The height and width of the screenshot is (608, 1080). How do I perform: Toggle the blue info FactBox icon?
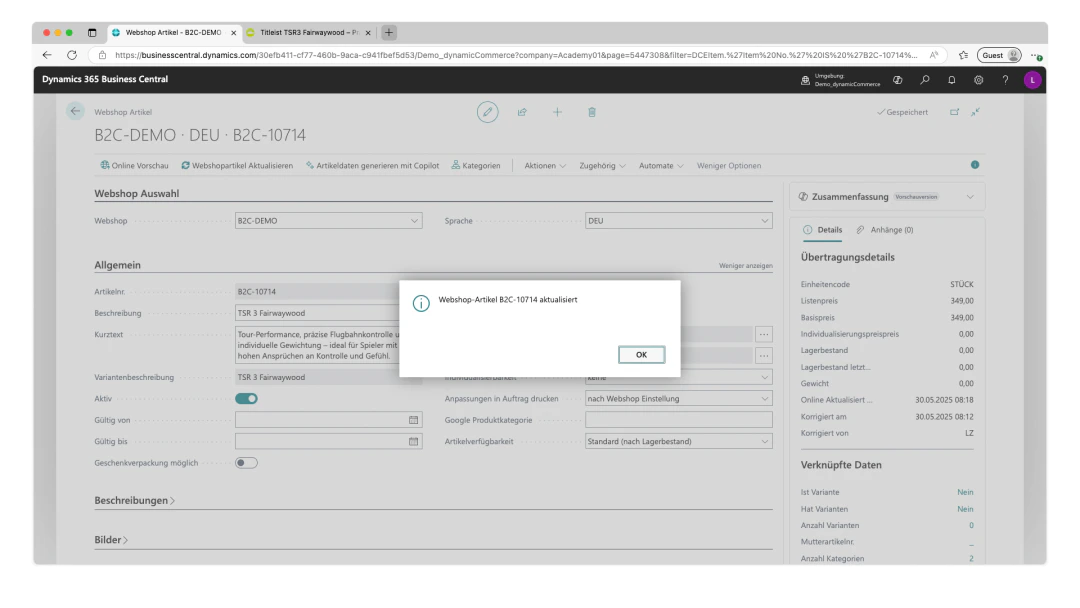pyautogui.click(x=975, y=165)
